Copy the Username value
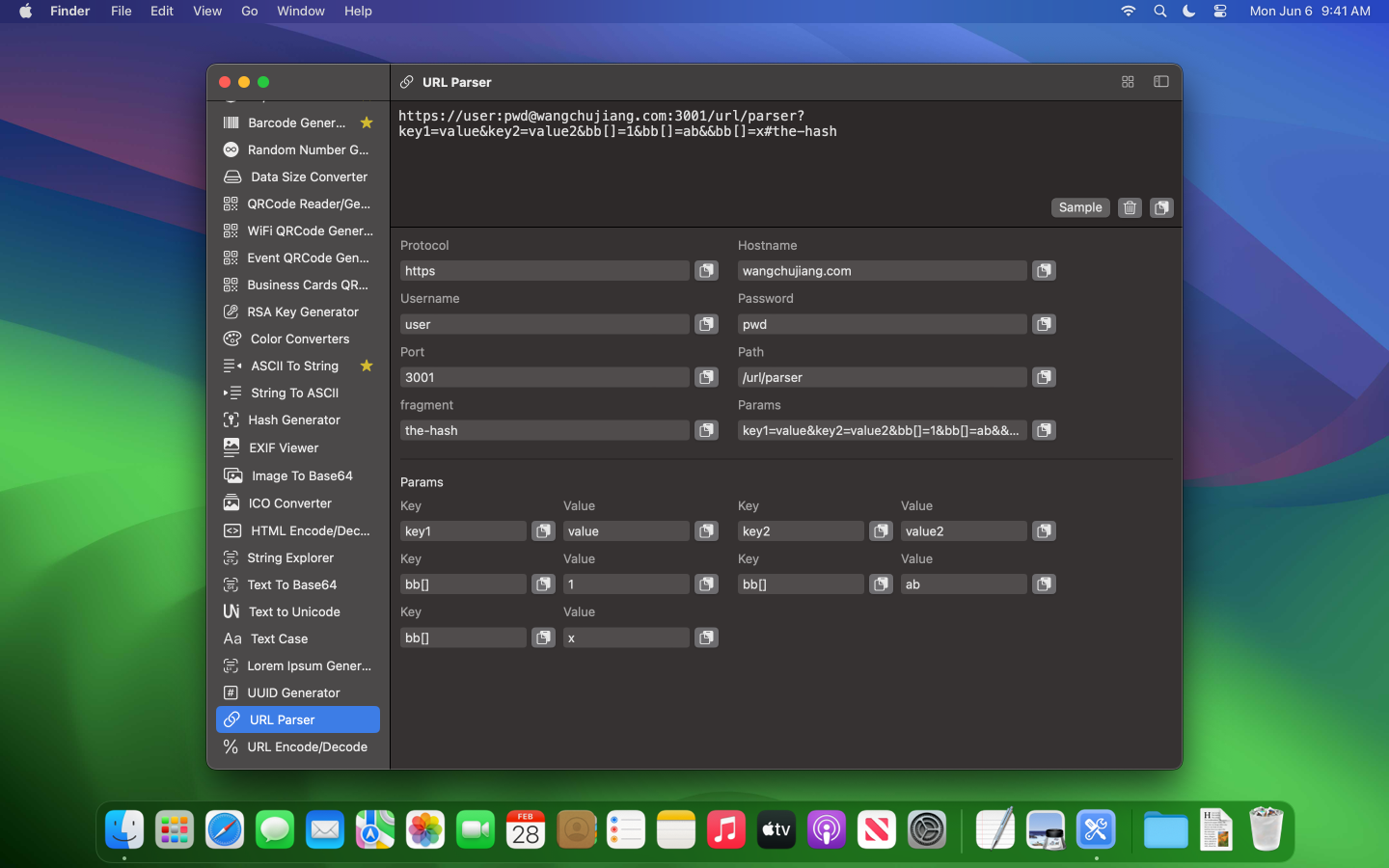Image resolution: width=1389 pixels, height=868 pixels. 707,324
